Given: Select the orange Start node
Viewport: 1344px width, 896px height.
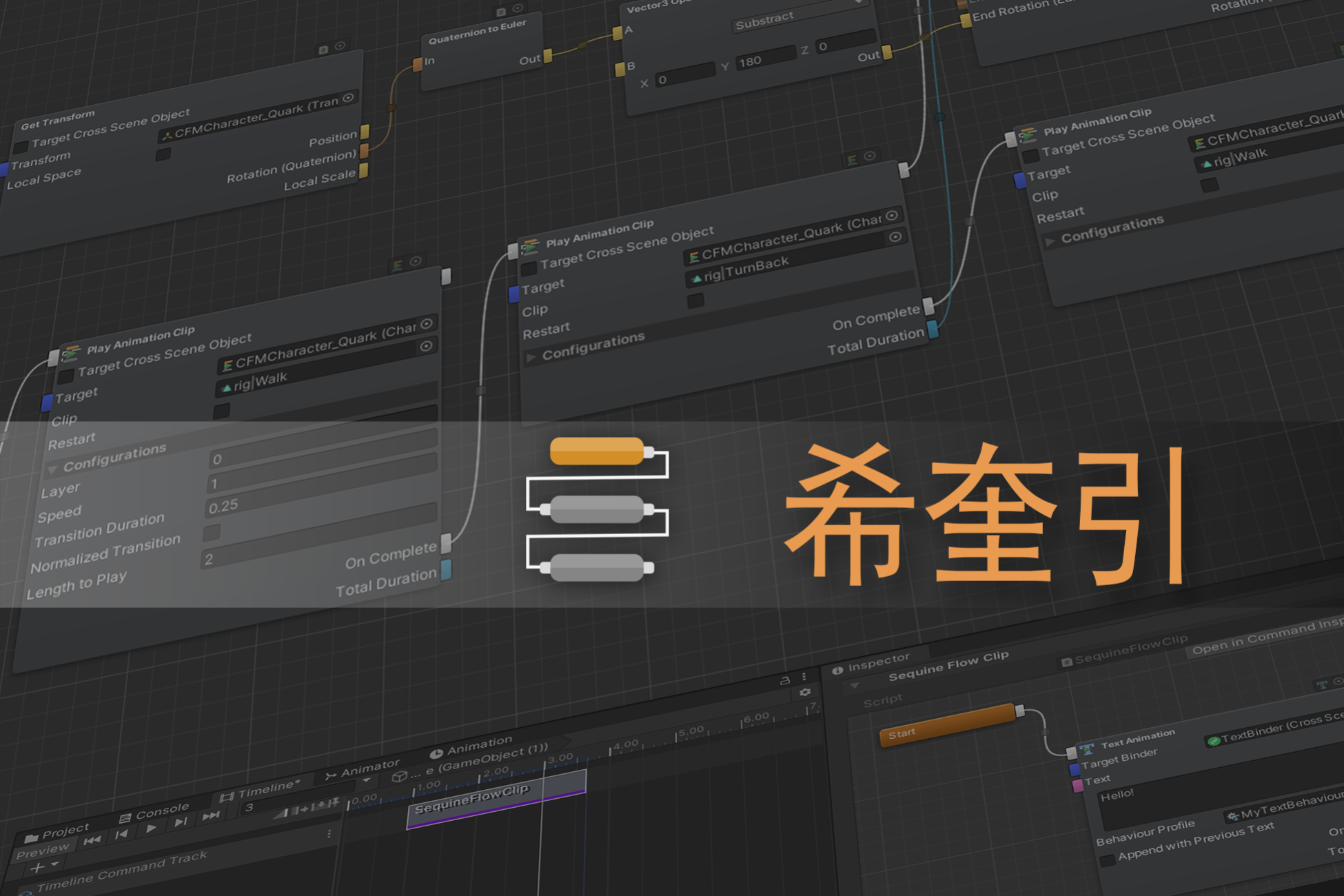Looking at the screenshot, I should click(x=948, y=724).
